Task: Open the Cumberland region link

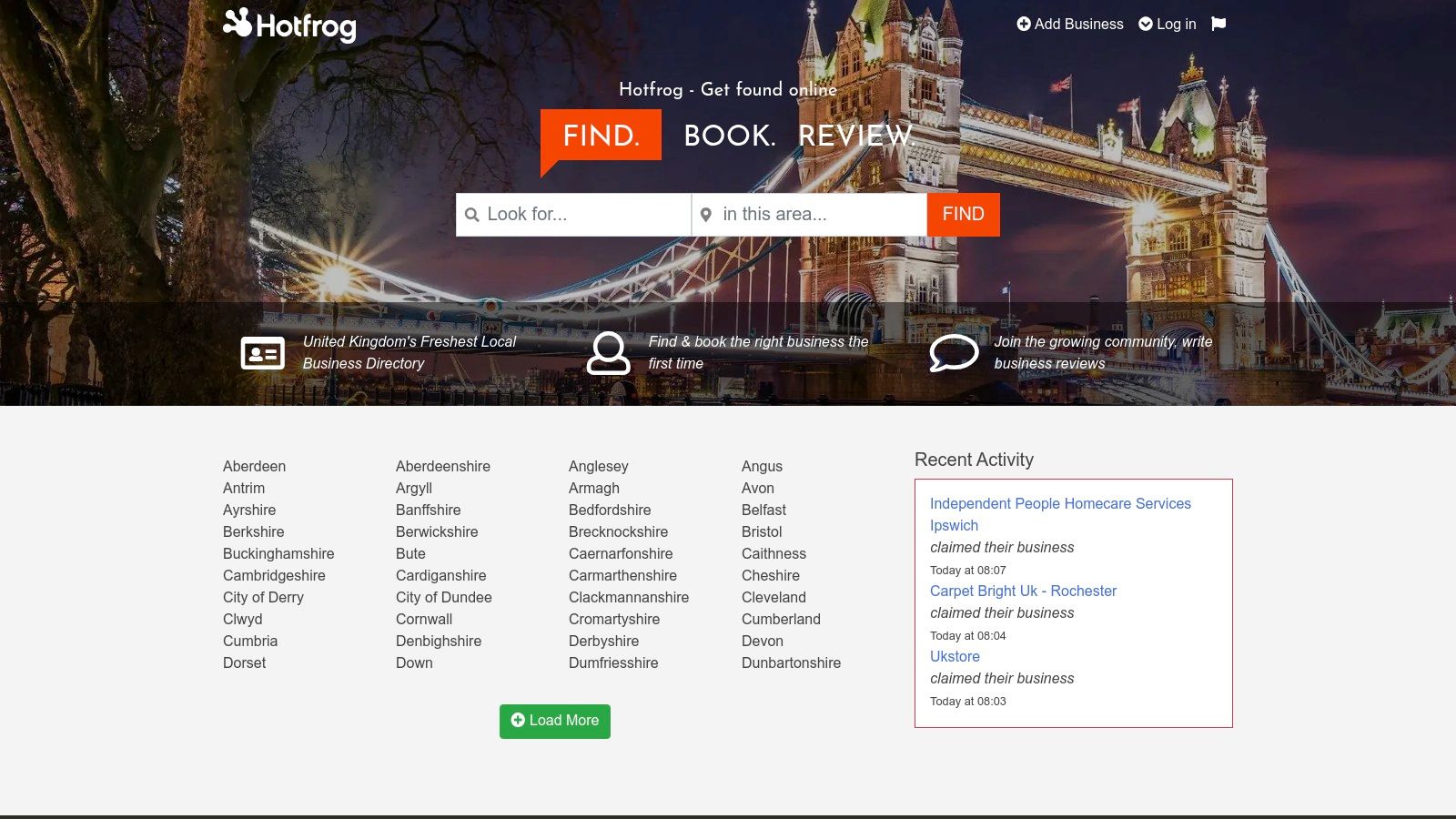Action: tap(781, 619)
